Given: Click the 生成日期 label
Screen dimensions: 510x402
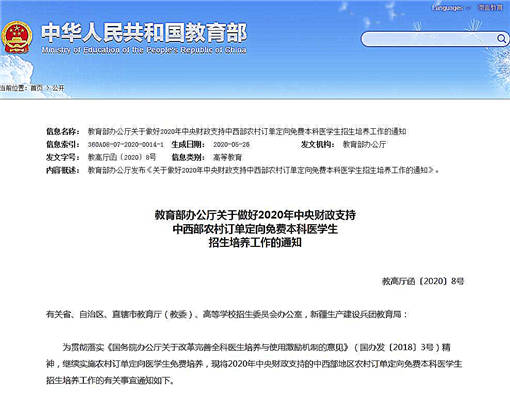Looking at the screenshot, I should [x=188, y=144].
